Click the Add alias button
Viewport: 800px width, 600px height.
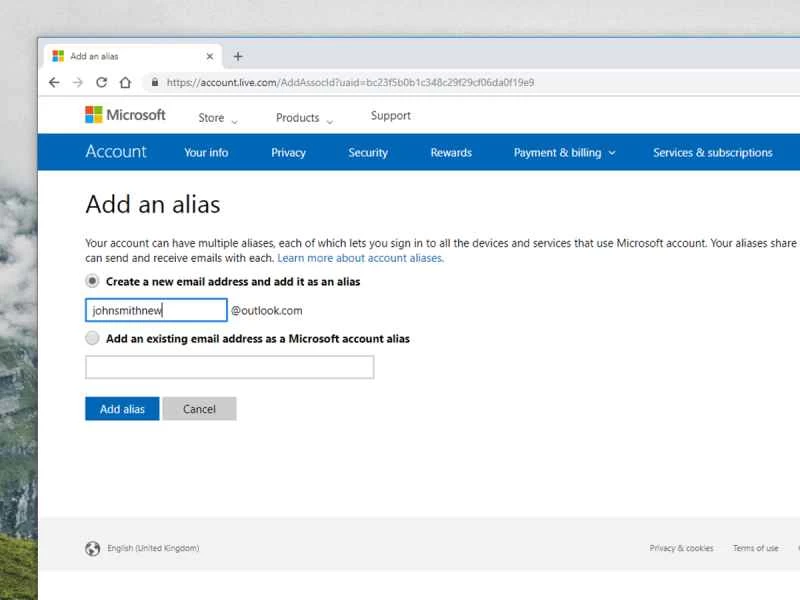(121, 408)
